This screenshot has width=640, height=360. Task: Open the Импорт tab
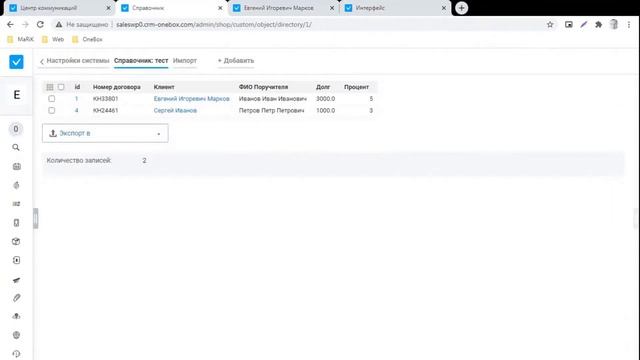[185, 60]
